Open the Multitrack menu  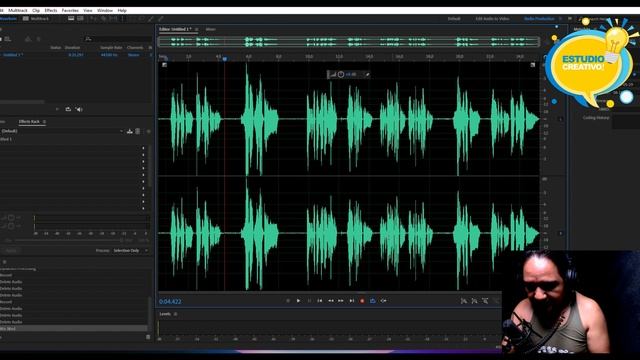(18, 10)
